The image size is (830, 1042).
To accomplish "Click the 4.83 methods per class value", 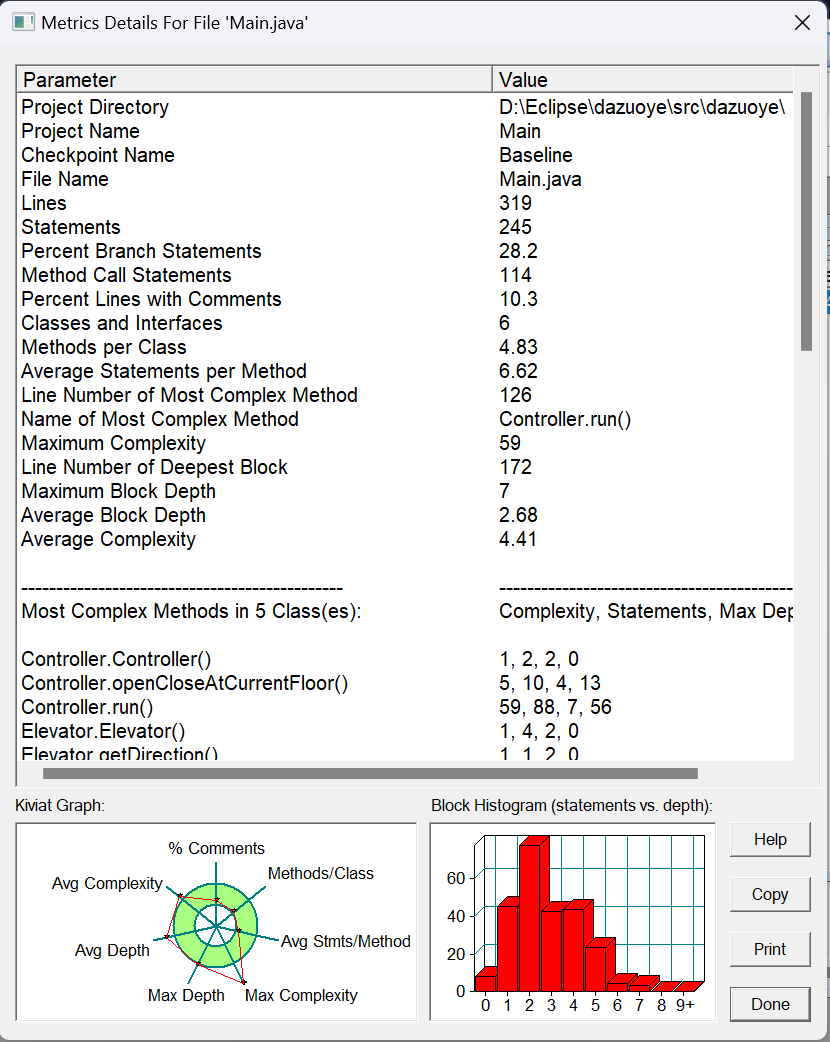I will click(x=518, y=347).
